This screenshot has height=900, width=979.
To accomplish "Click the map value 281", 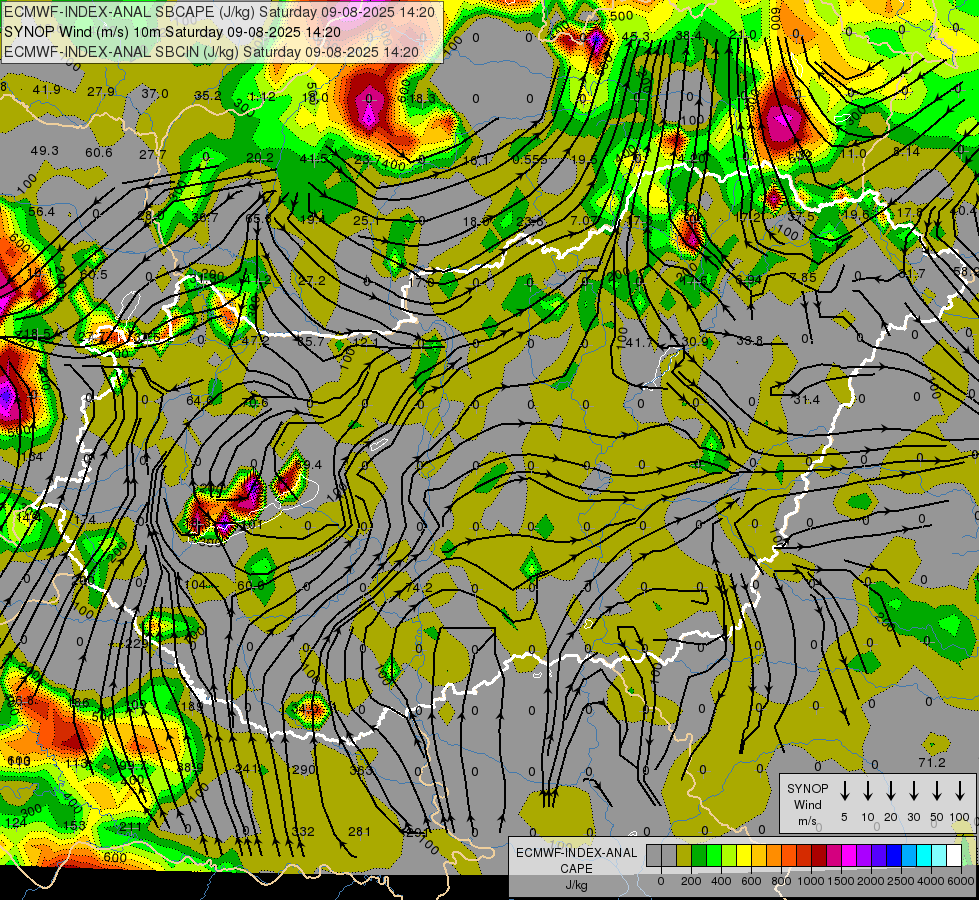I will (x=360, y=831).
